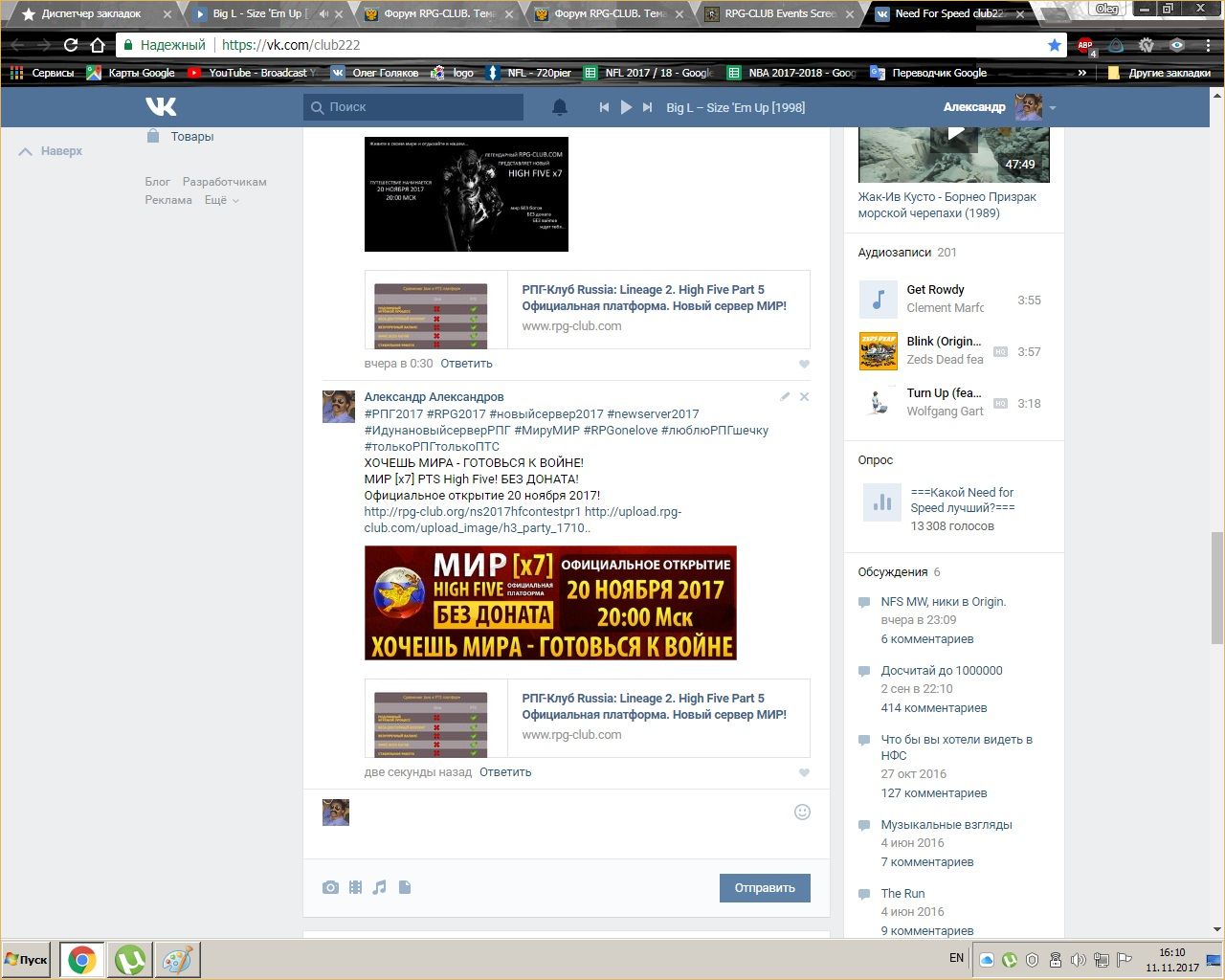Image resolution: width=1225 pixels, height=980 pixels.
Task: Mute the Big L tab audio
Action: tap(323, 13)
